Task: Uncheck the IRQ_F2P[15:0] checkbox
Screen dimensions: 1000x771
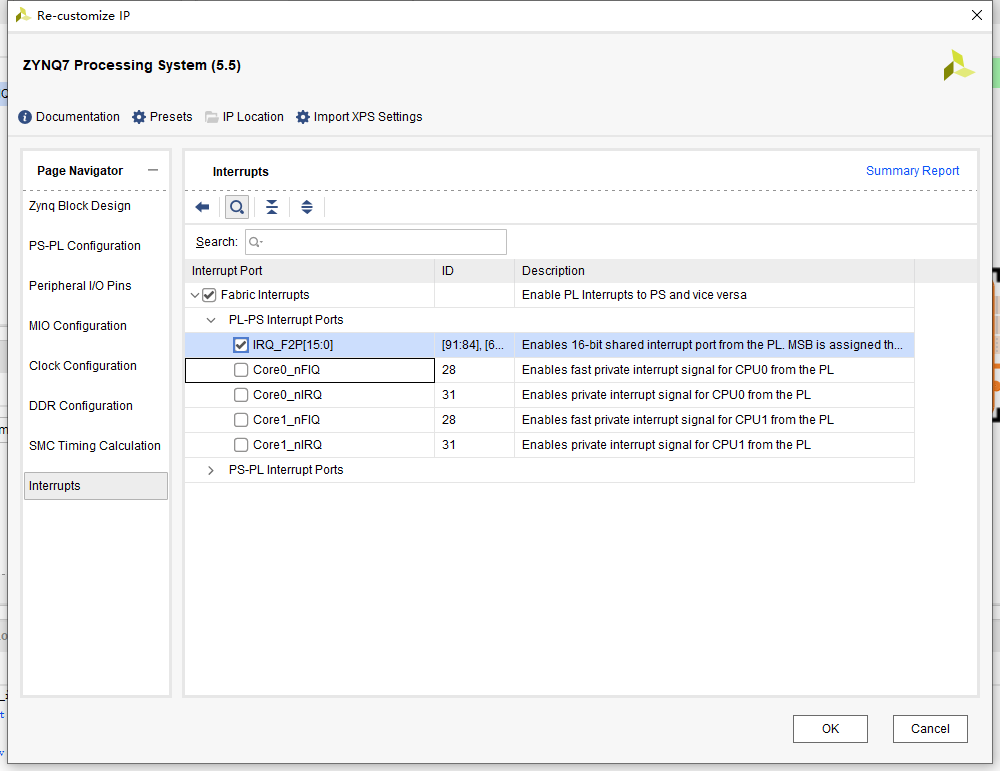Action: tap(240, 345)
